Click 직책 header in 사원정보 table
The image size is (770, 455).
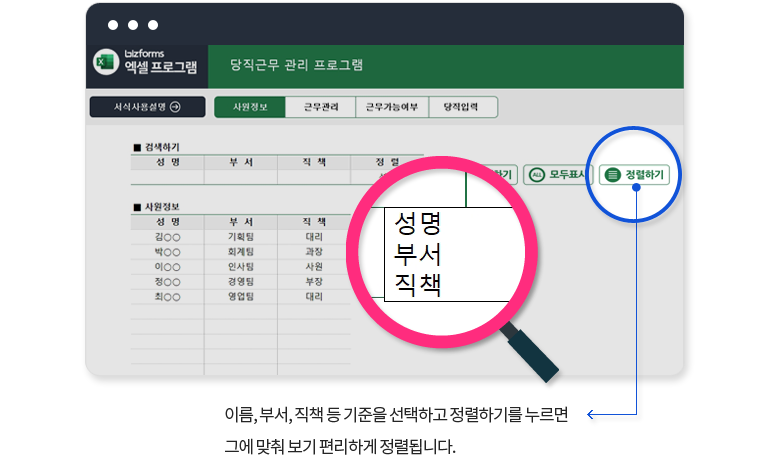314,222
